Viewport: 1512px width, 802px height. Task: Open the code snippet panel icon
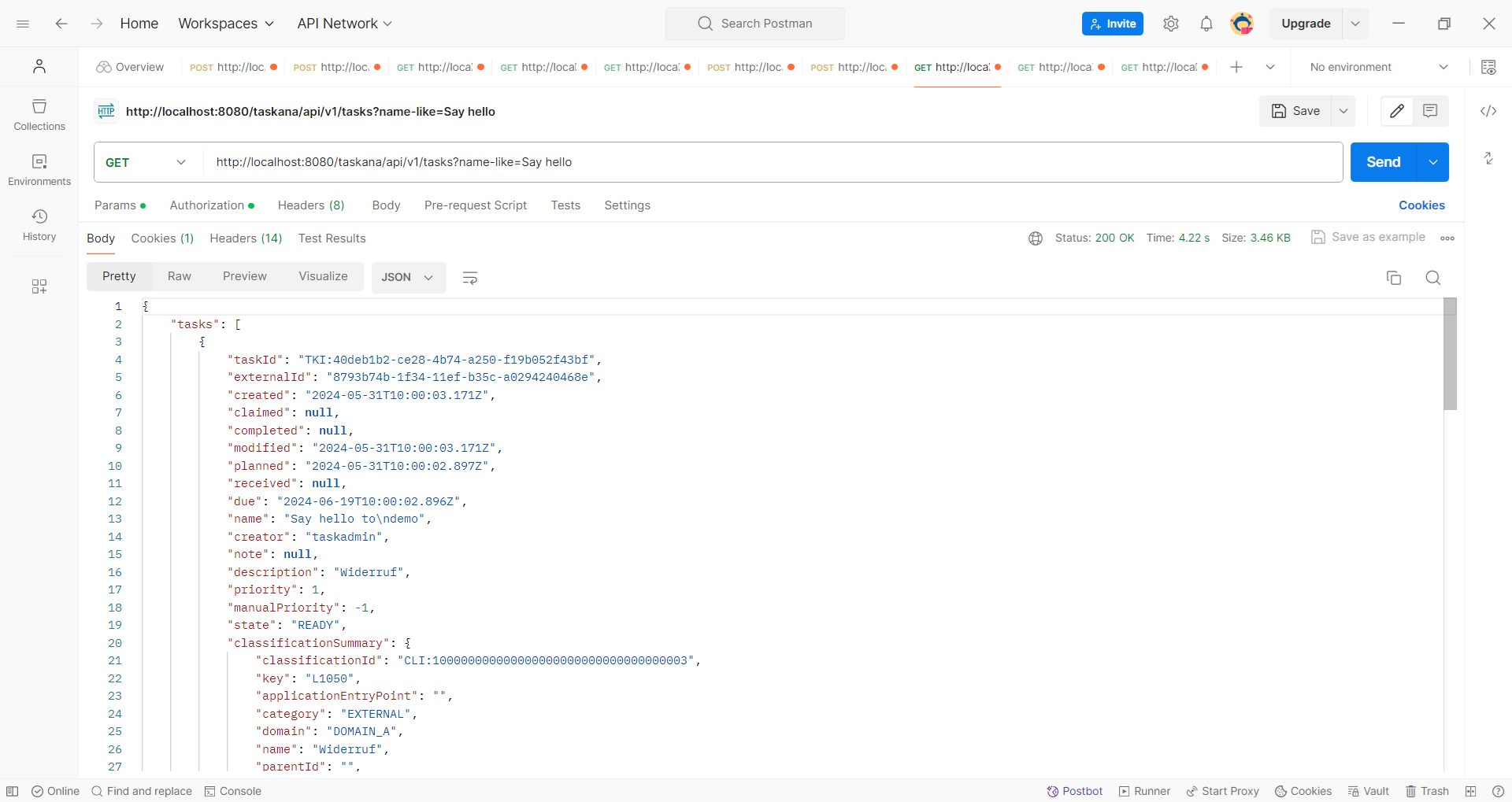pyautogui.click(x=1488, y=111)
